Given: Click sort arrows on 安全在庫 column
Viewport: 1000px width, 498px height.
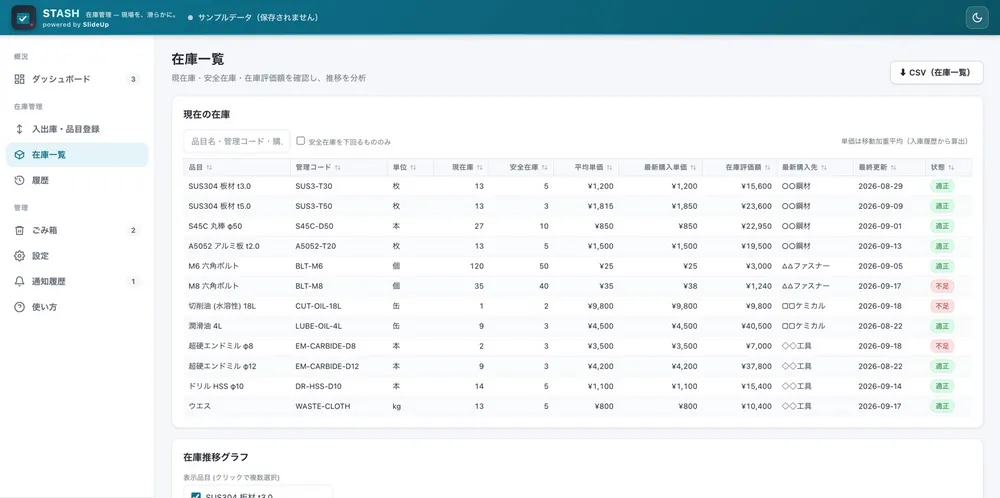Looking at the screenshot, I should click(545, 167).
